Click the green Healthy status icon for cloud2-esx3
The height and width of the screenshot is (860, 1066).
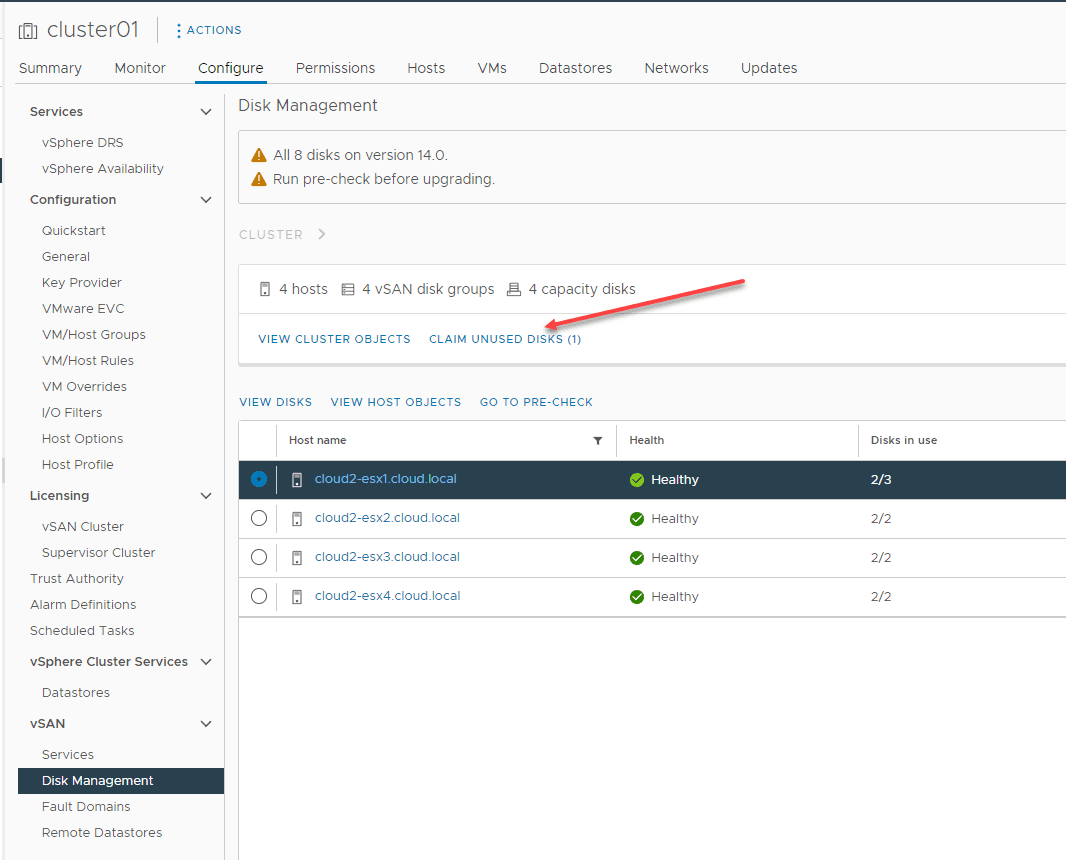tap(636, 557)
